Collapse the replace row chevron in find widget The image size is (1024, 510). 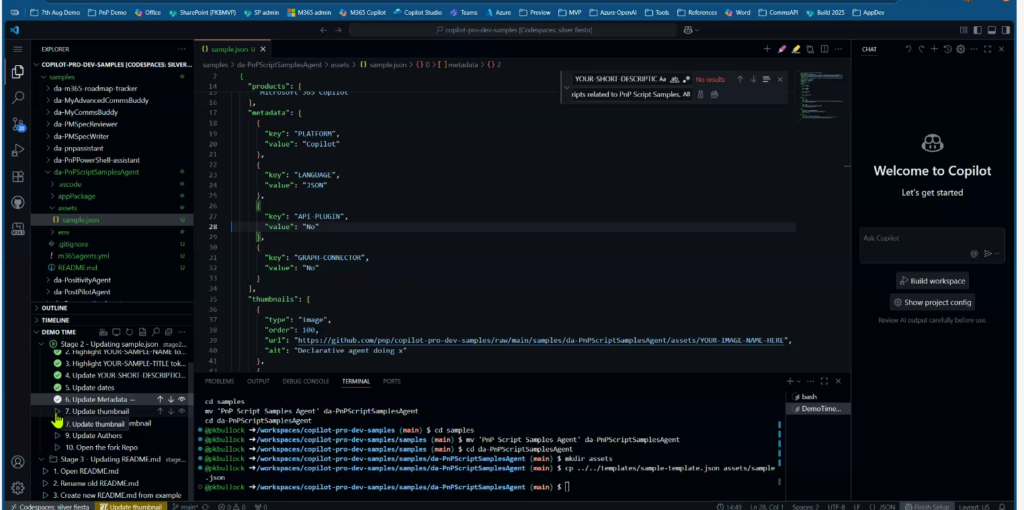tap(566, 87)
